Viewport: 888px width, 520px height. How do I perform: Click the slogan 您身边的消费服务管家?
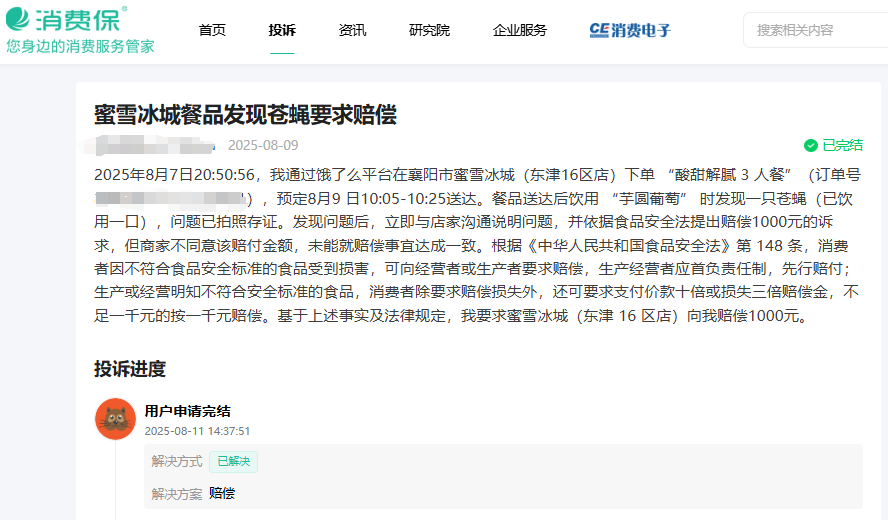(80, 46)
